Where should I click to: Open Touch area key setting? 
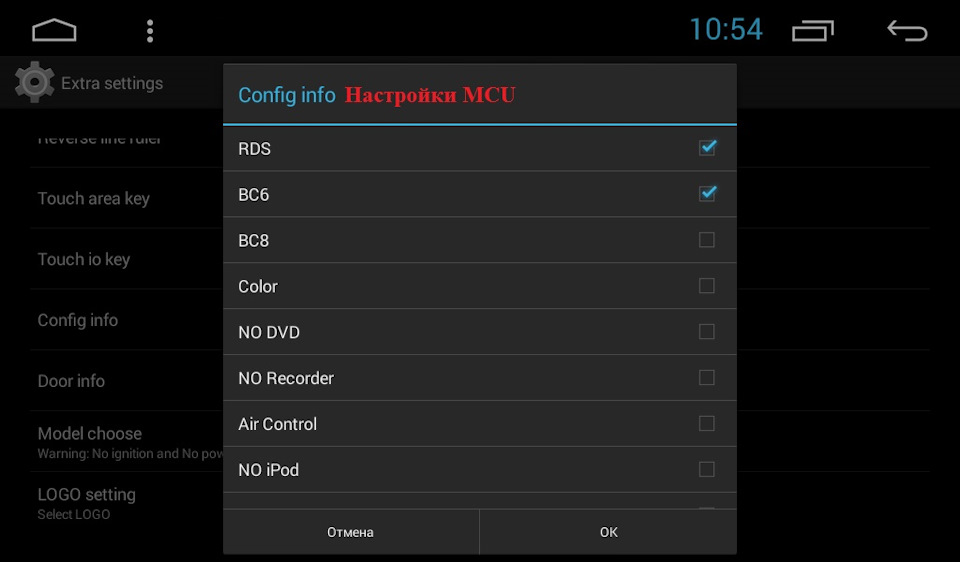click(x=94, y=199)
